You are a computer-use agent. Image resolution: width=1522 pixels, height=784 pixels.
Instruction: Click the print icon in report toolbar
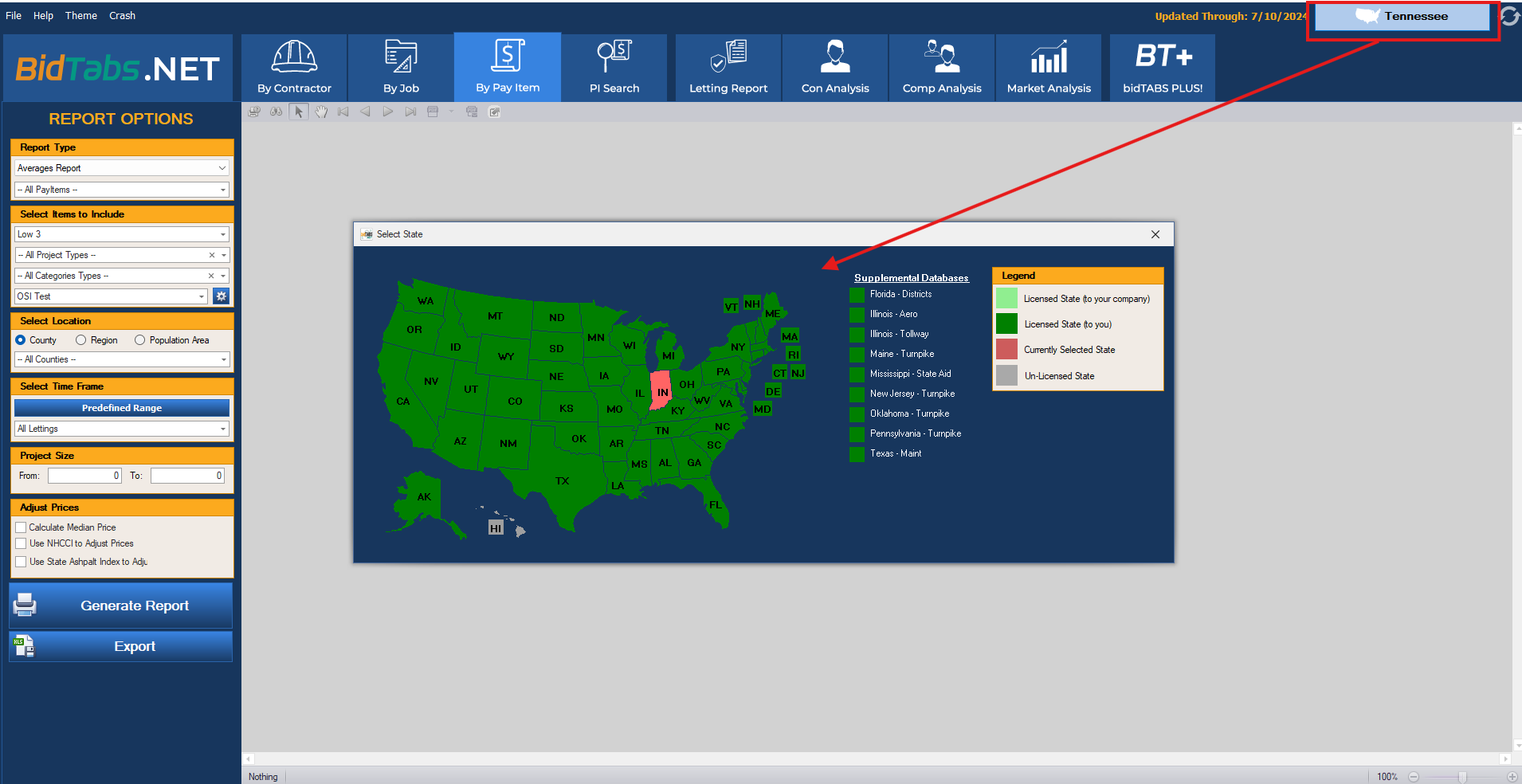click(x=254, y=112)
